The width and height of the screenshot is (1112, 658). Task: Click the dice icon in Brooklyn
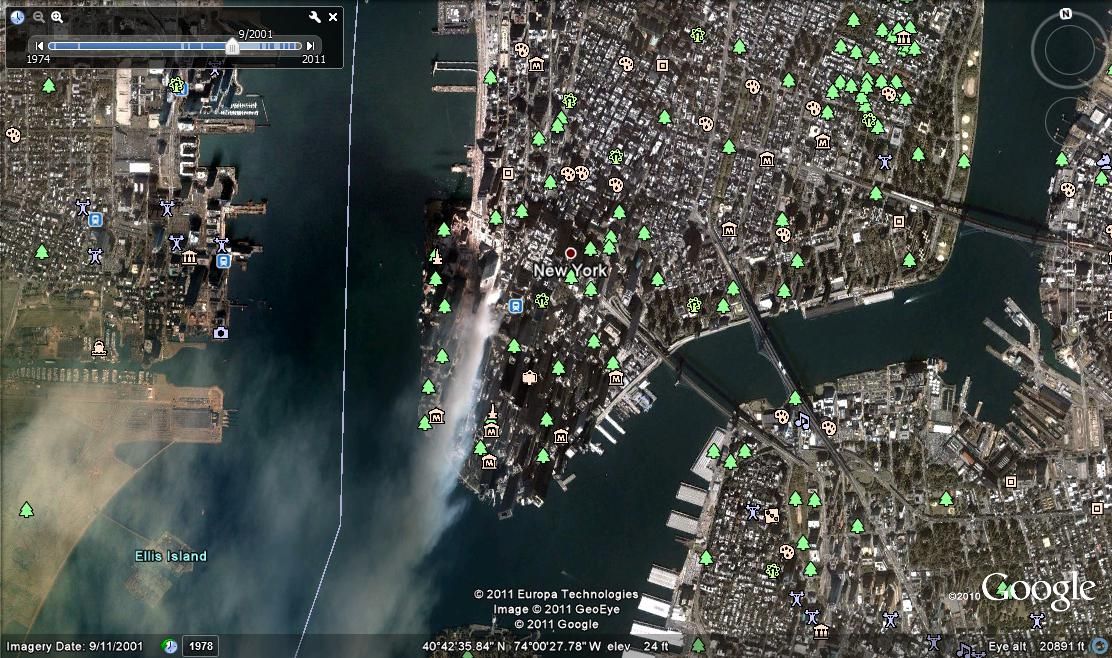pos(772,516)
